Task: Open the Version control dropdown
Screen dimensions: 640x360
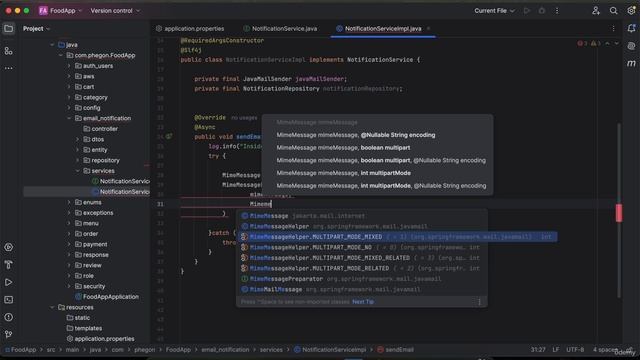Action: [x=115, y=11]
